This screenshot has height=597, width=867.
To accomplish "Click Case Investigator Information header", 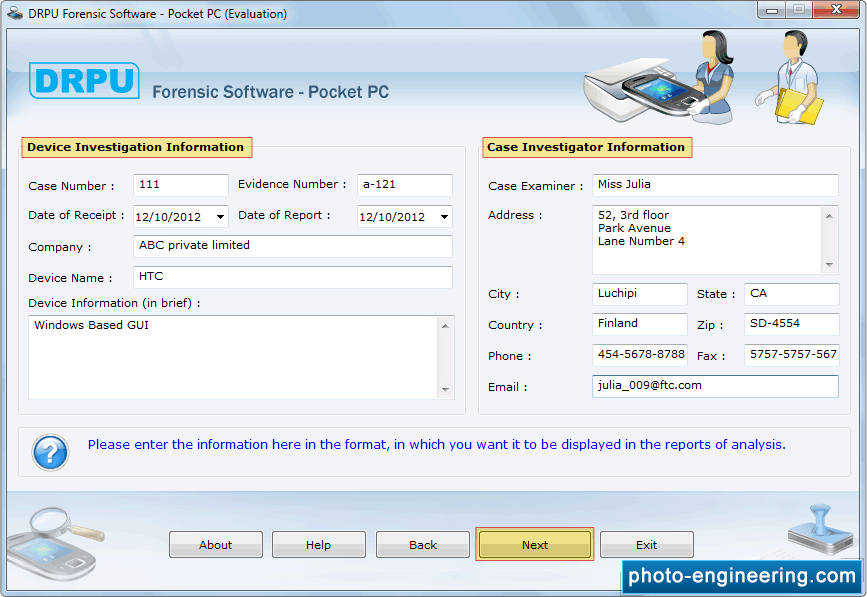I will 586,147.
